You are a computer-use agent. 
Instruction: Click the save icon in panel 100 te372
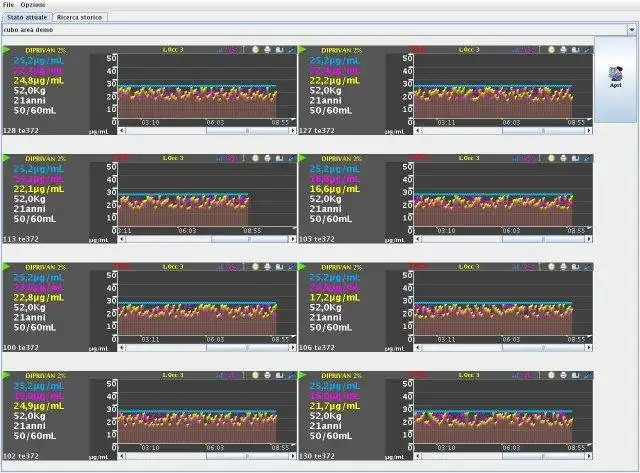[x=279, y=267]
